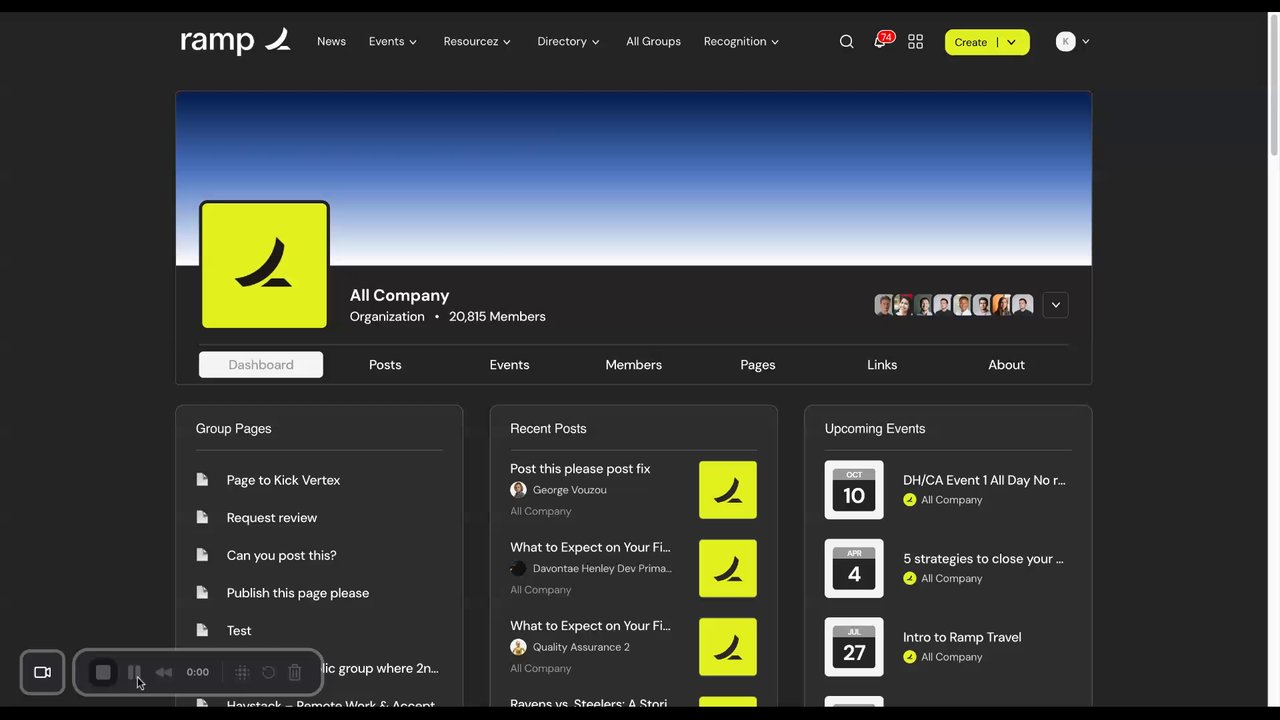Open event '5 strategies to close your'

pos(983,559)
